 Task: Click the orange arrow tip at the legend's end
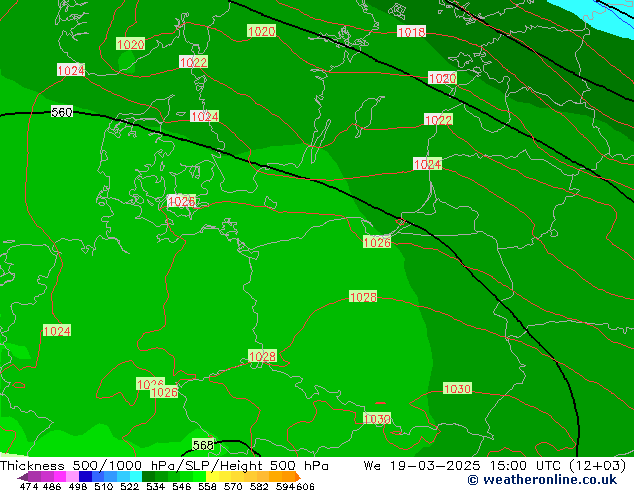298,477
